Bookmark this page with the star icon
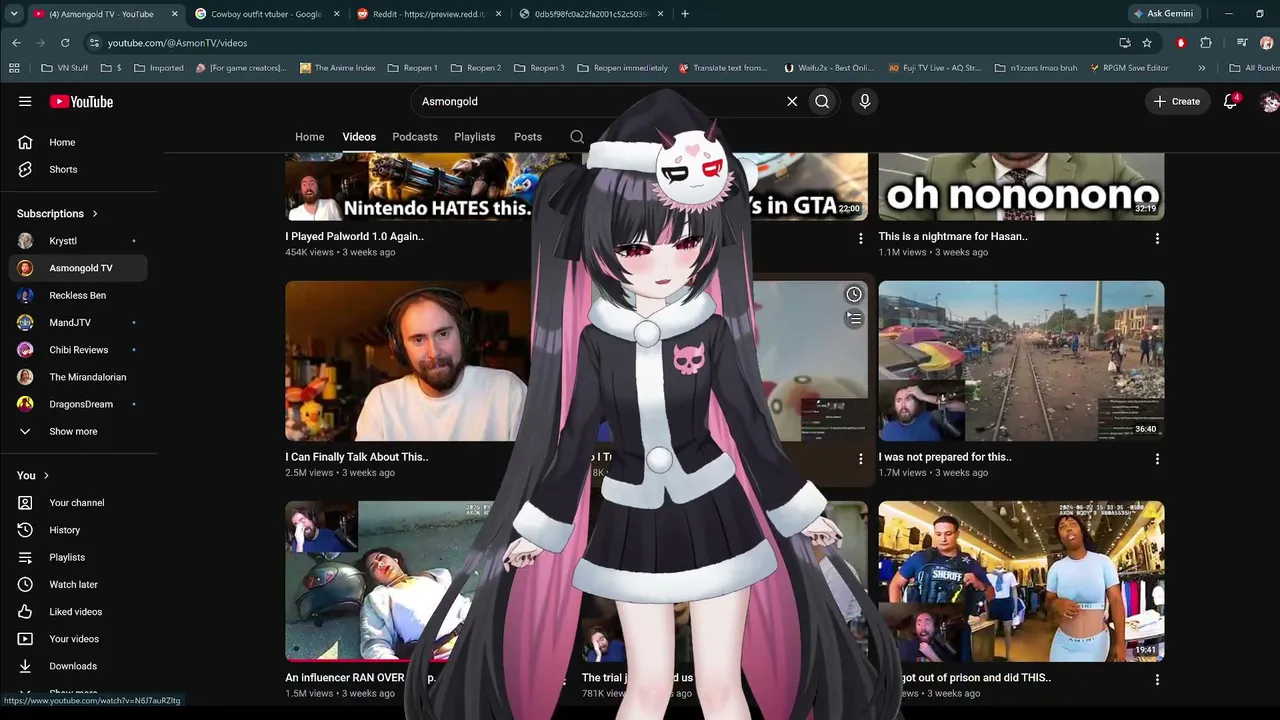This screenshot has height=720, width=1280. click(x=1147, y=43)
